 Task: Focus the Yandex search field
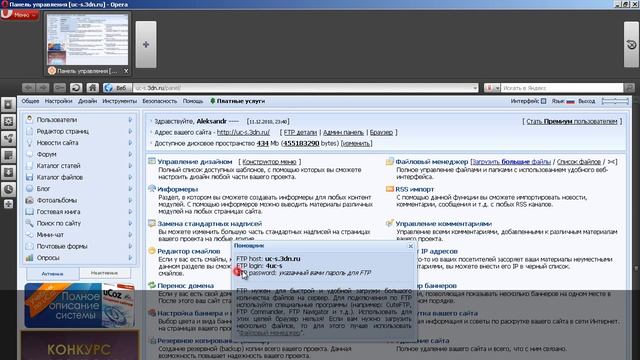562,88
